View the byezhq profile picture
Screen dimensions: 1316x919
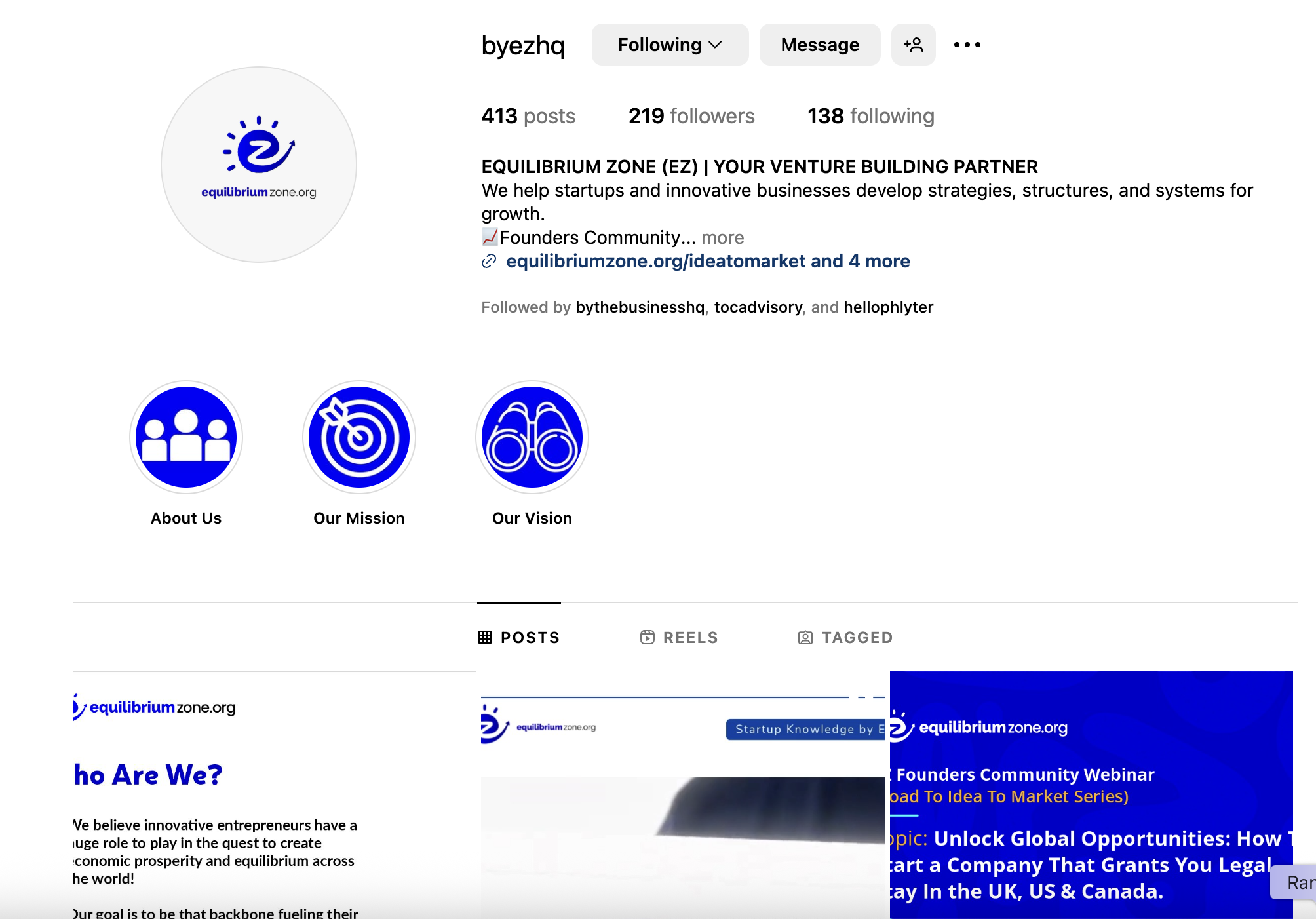259,165
